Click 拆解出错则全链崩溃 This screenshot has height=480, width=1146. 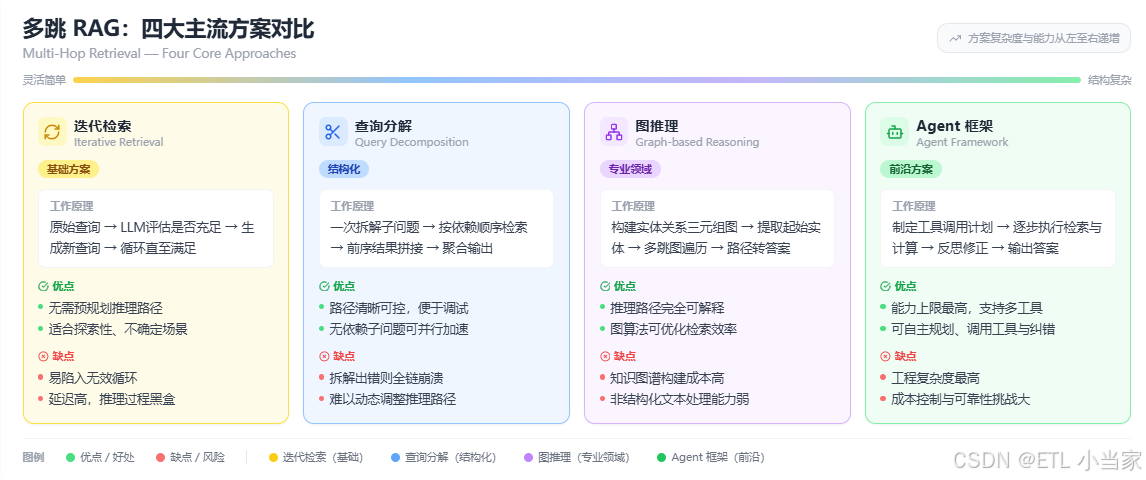(x=386, y=378)
